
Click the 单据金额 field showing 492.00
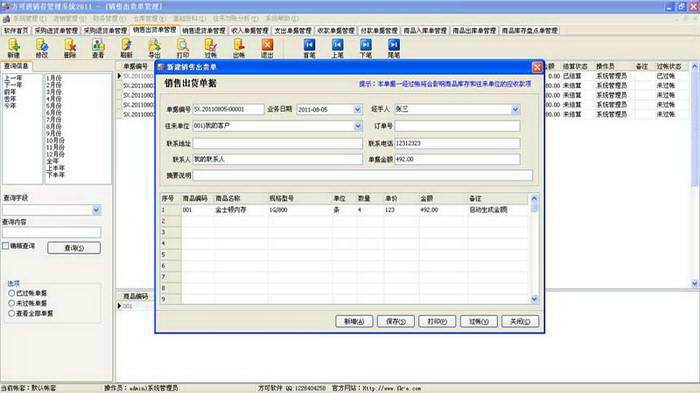tap(457, 159)
